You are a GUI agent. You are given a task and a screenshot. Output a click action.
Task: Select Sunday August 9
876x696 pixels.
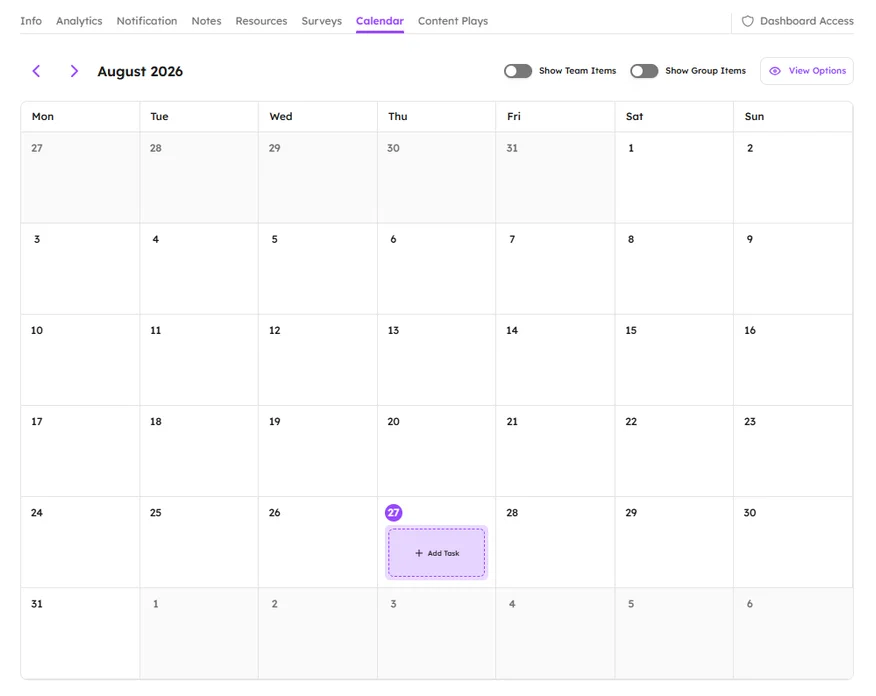[793, 269]
